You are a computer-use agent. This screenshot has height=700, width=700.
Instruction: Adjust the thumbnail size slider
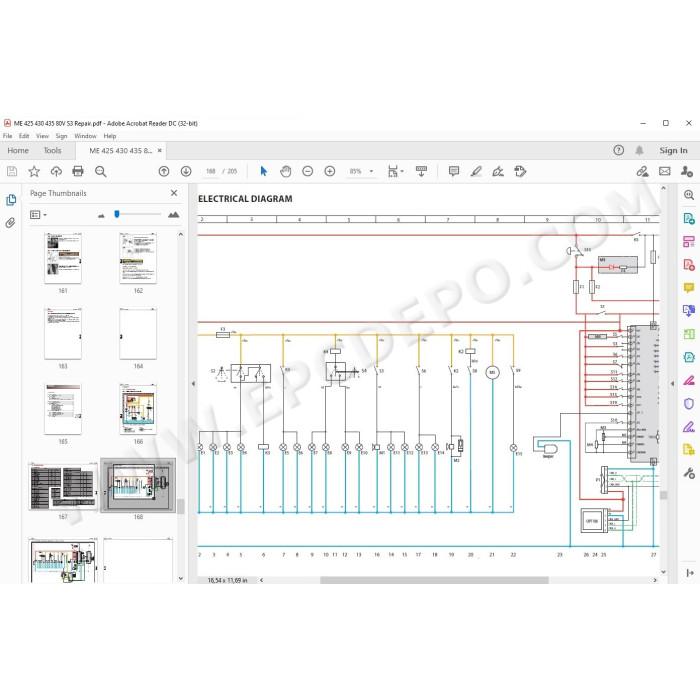point(117,214)
